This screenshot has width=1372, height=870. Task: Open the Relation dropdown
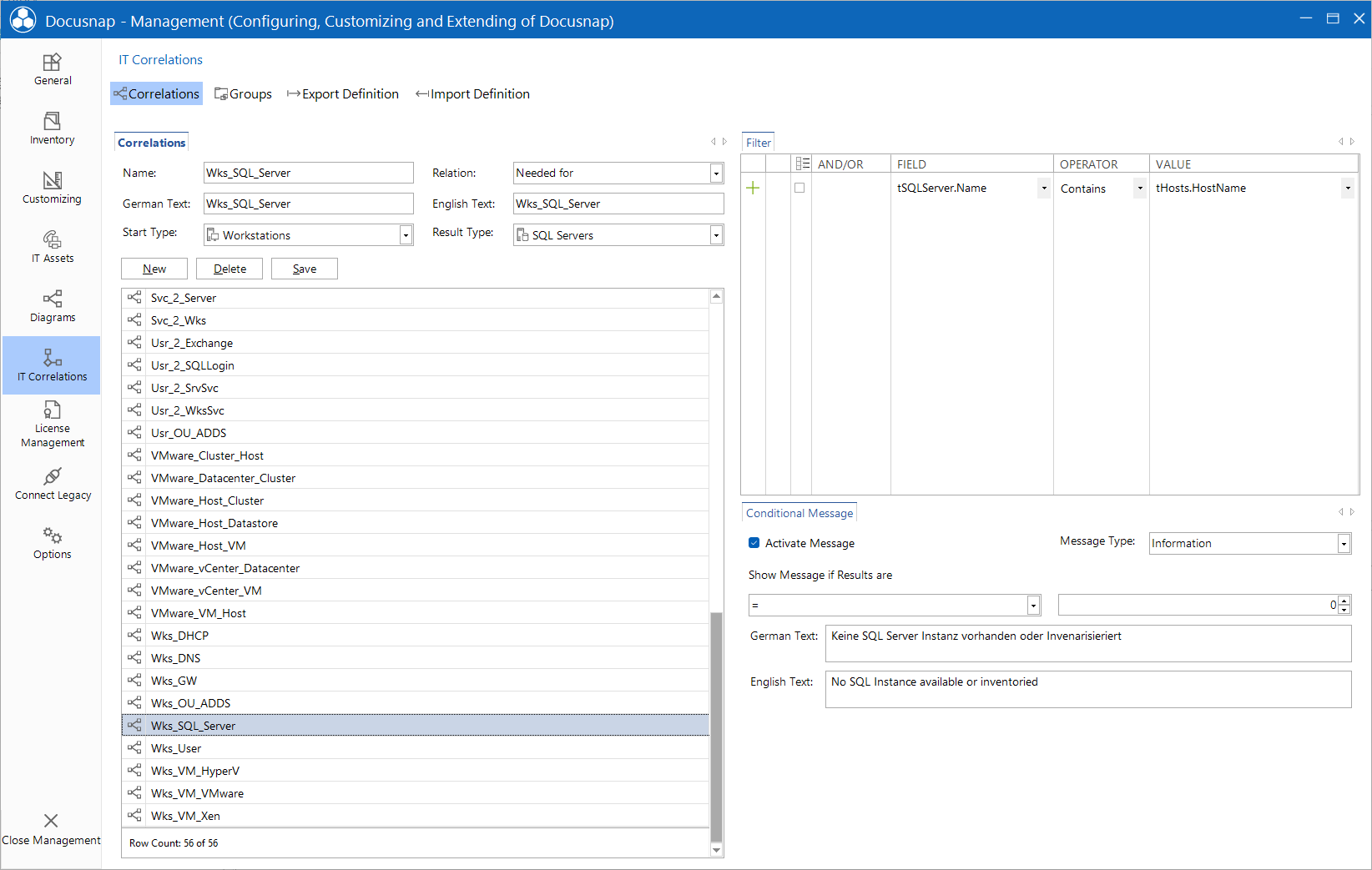pyautogui.click(x=716, y=173)
